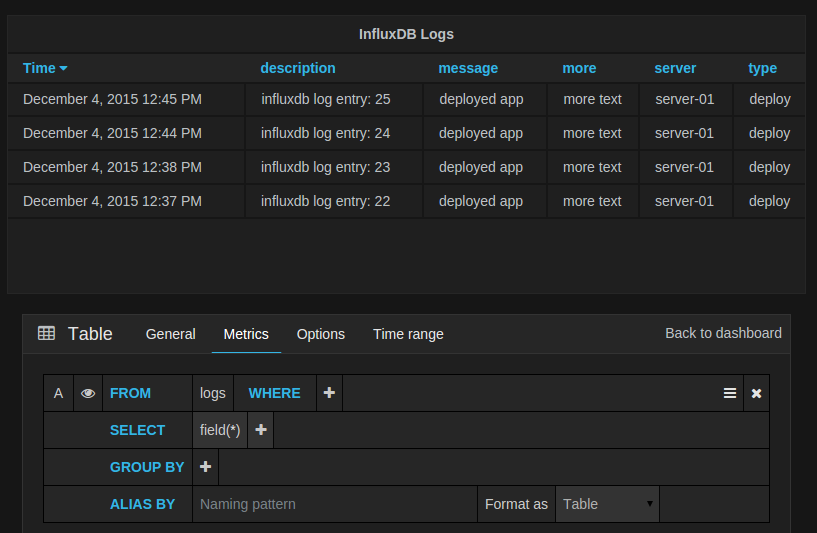Click the plus icon after WHERE
The height and width of the screenshot is (533, 817).
point(329,393)
